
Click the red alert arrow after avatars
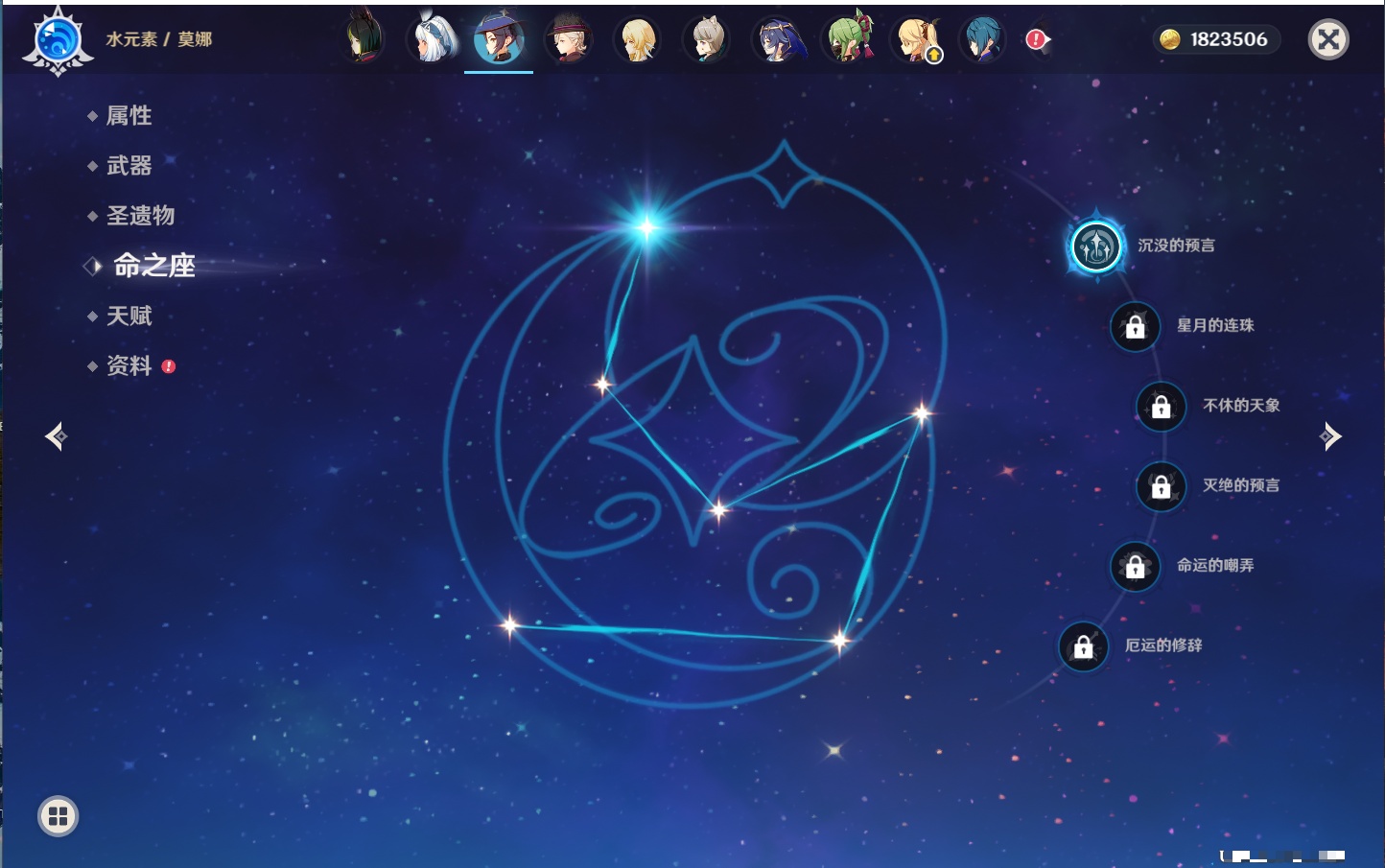1038,39
